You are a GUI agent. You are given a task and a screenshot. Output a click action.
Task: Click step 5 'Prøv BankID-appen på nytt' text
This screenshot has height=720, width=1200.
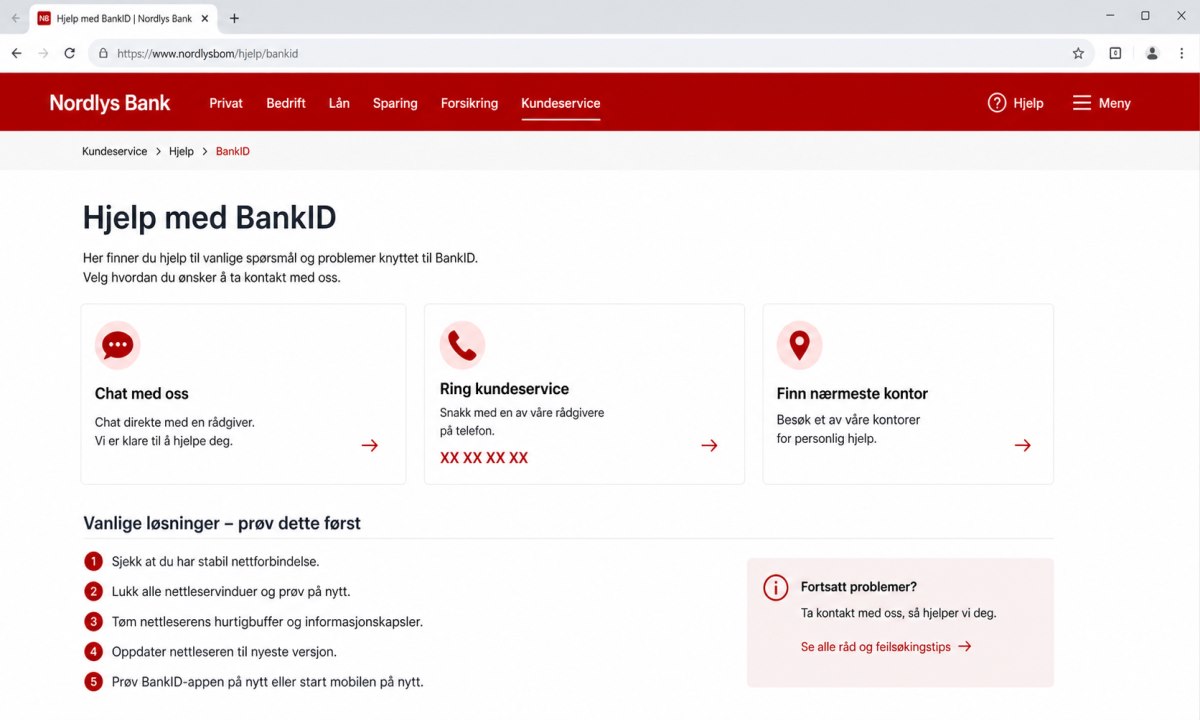pos(267,682)
